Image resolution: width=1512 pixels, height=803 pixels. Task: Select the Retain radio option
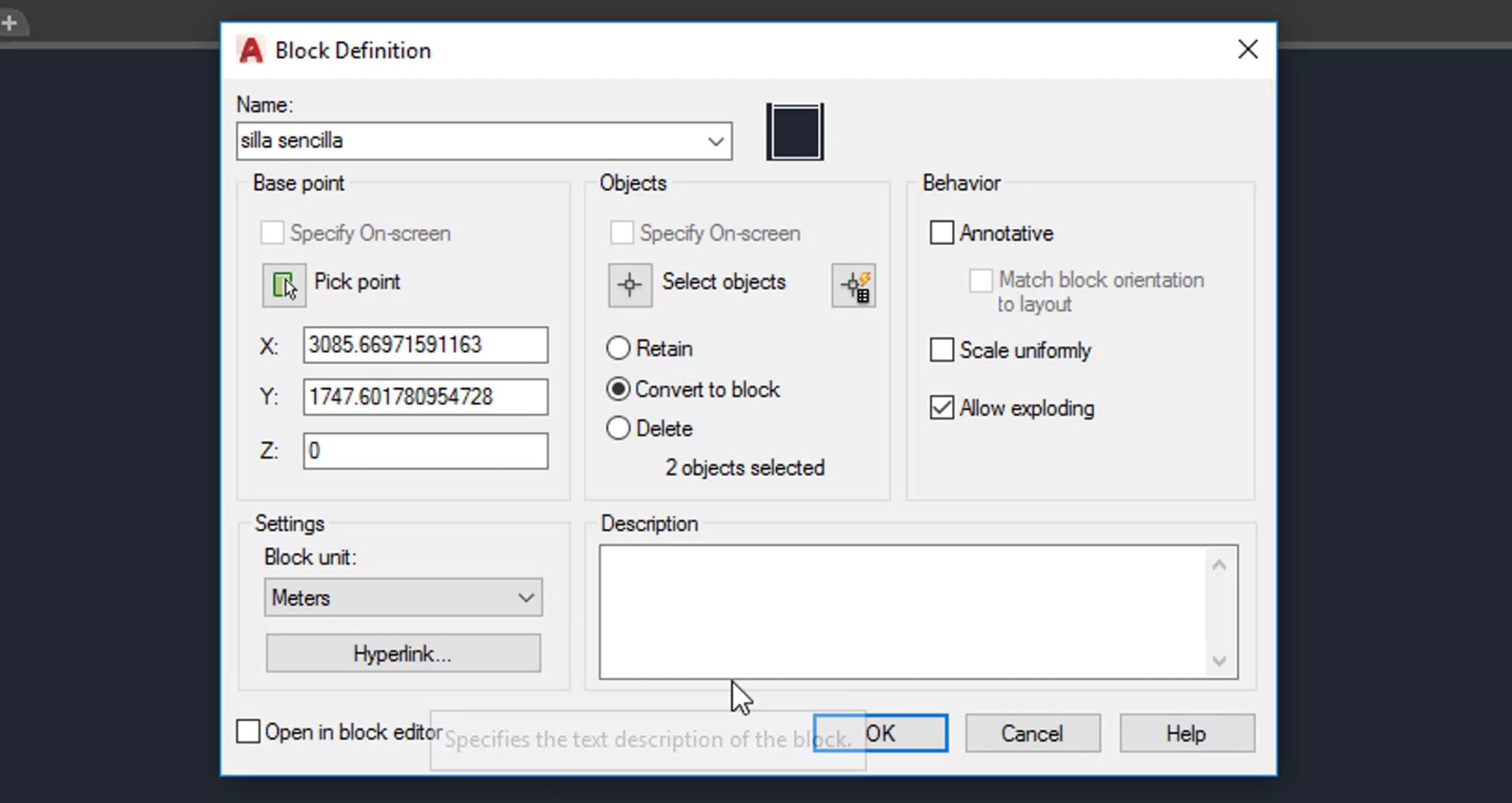pos(618,348)
